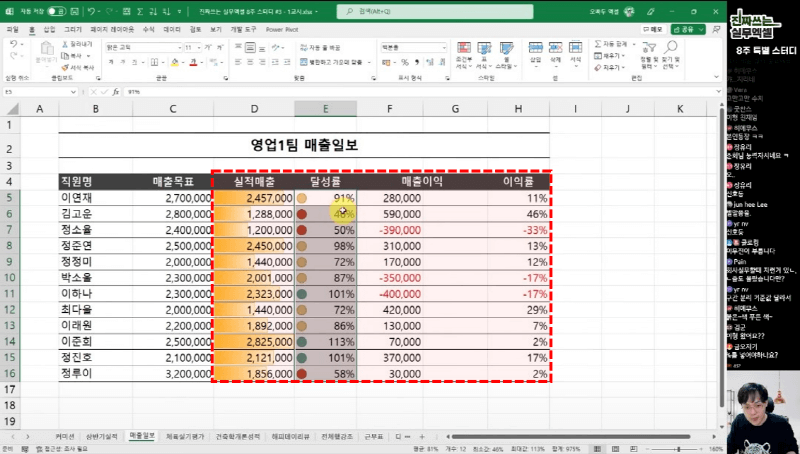Screen dimensions: 800x454
Task: Toggle the AutoSave (자동 저장) switch
Action: [56, 11]
